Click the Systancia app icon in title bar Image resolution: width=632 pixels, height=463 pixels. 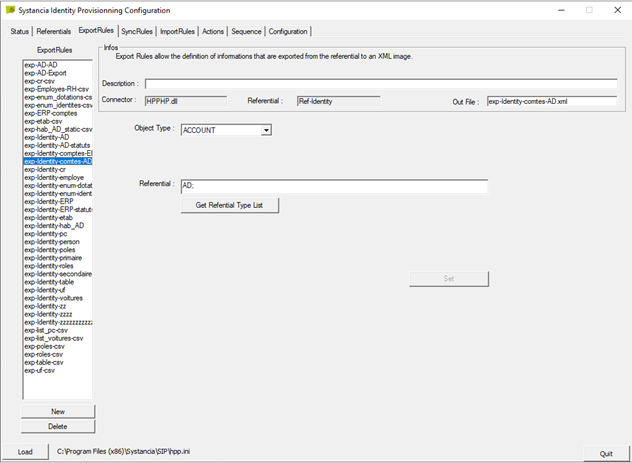tap(10, 10)
